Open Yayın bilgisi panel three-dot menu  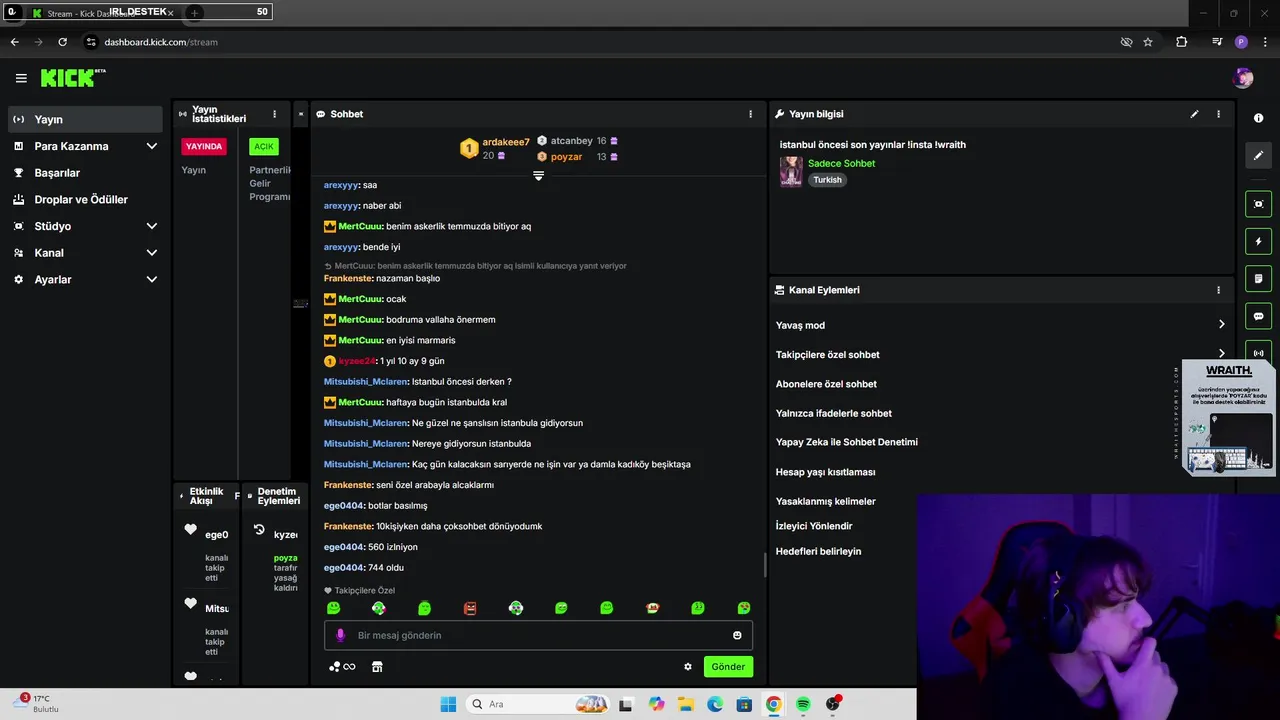click(x=1218, y=114)
